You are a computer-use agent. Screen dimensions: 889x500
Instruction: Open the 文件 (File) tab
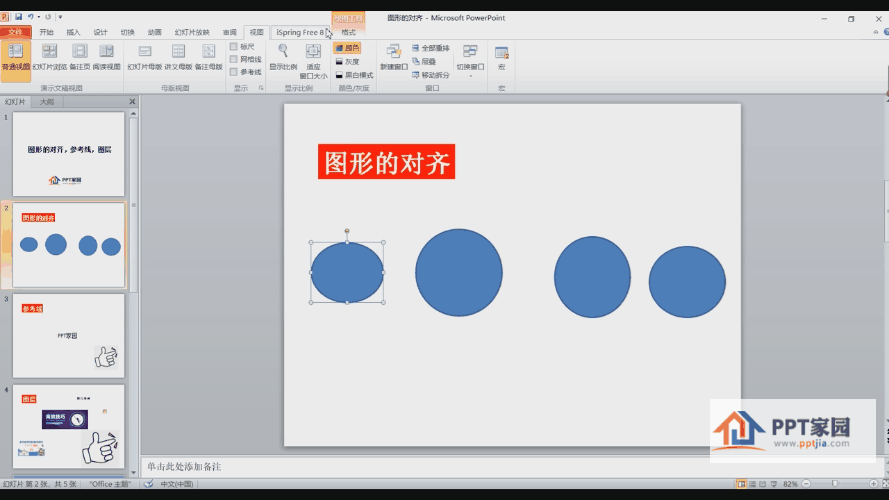[x=15, y=32]
